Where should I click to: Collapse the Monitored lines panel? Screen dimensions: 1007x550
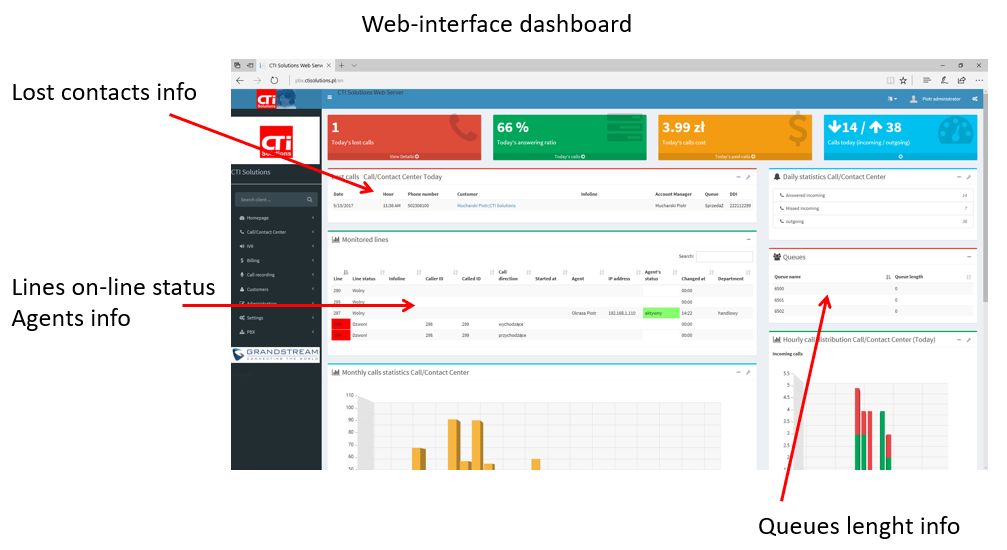tap(748, 240)
